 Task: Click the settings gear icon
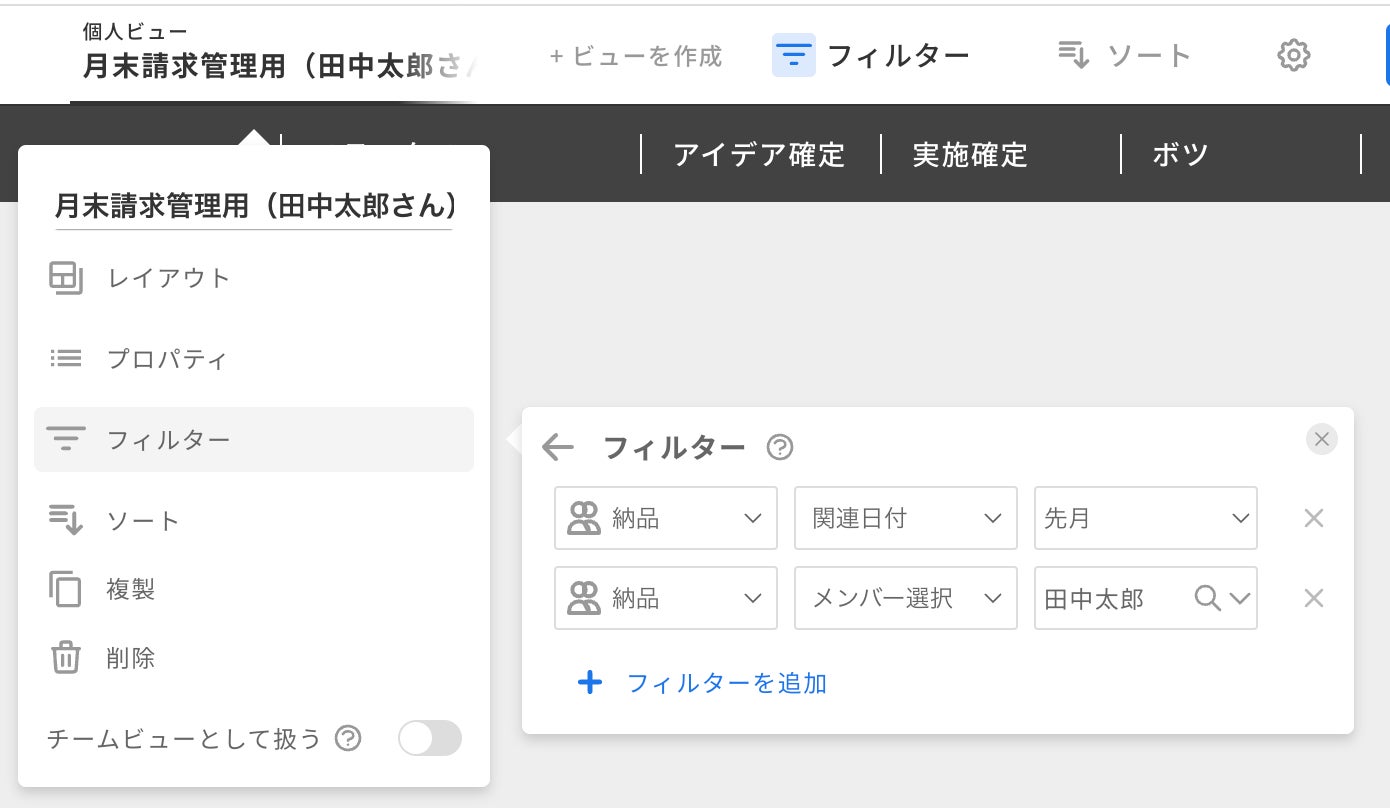[1293, 55]
